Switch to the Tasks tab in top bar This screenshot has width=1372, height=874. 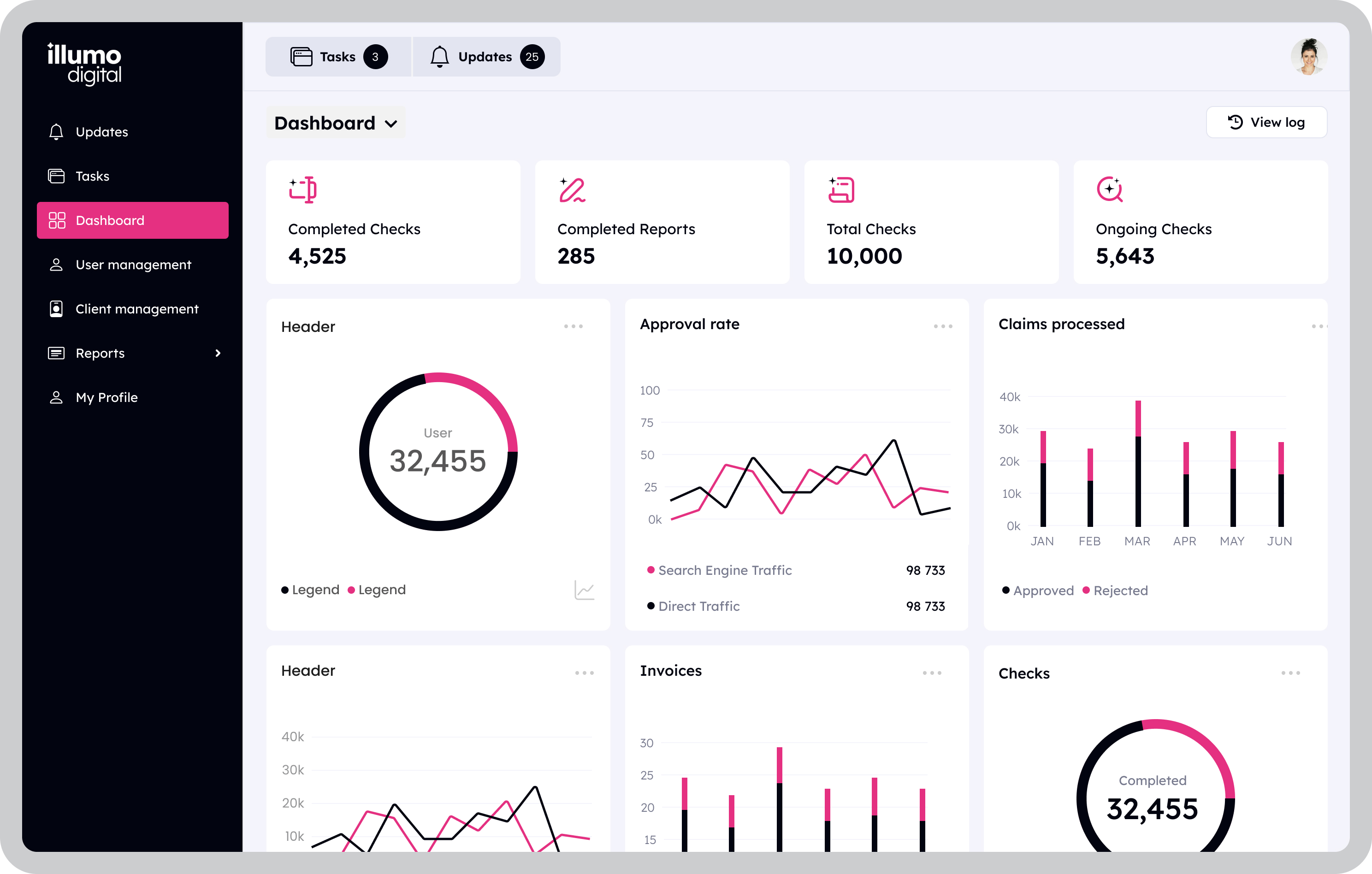(x=338, y=57)
